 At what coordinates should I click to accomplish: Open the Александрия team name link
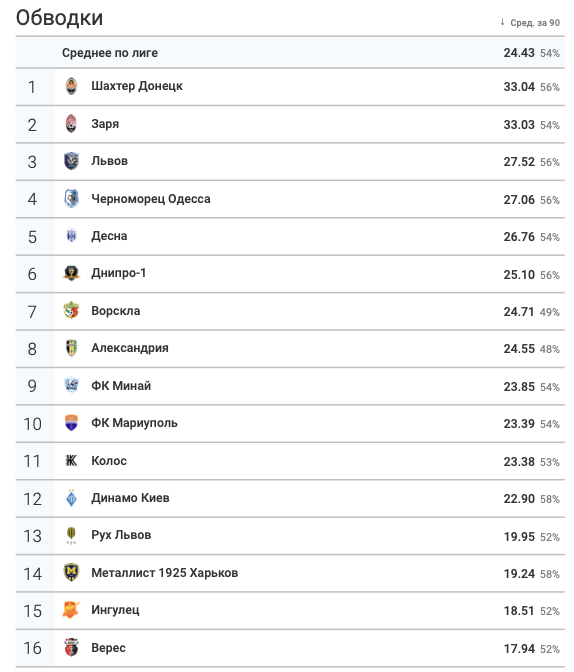click(x=130, y=348)
